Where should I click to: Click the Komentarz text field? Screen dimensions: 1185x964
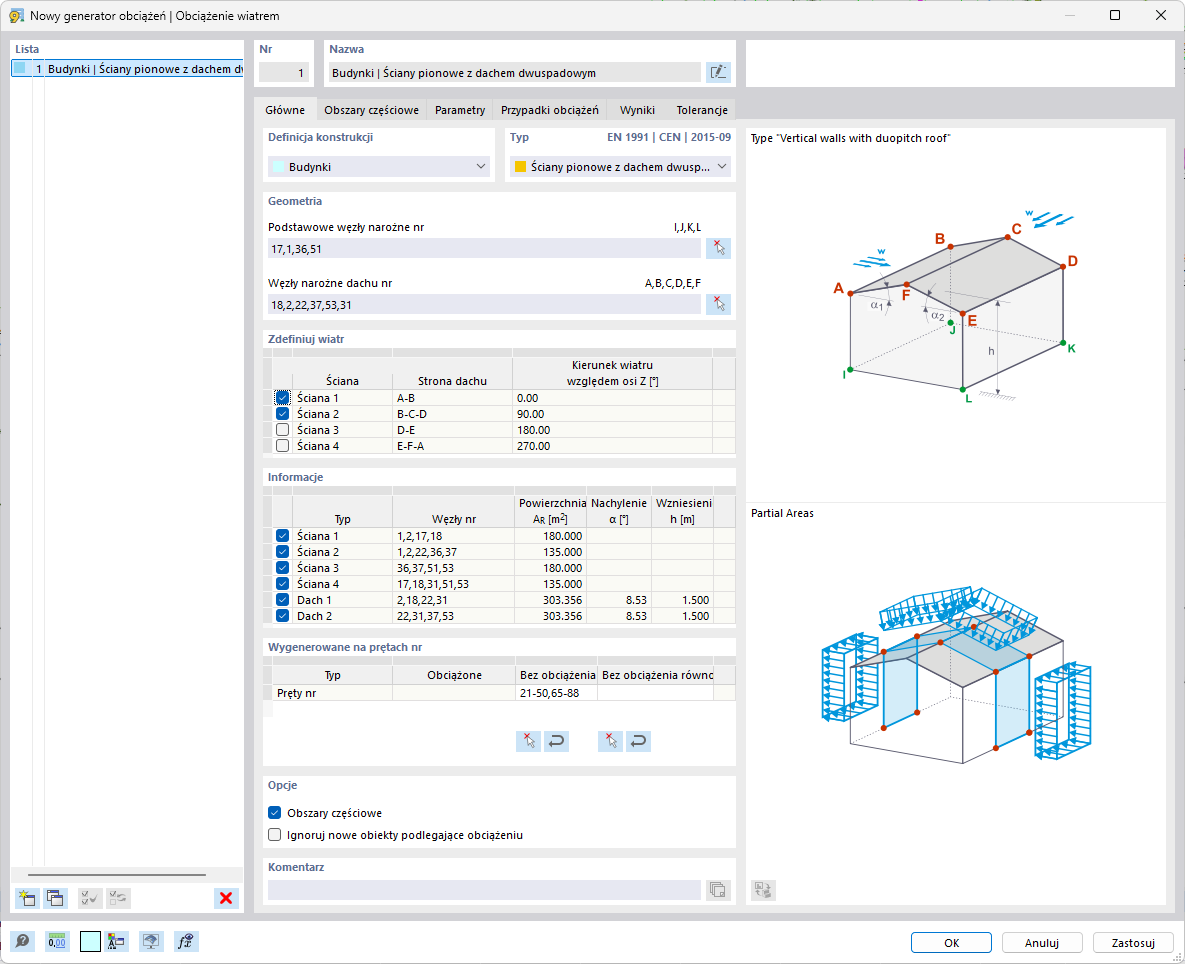coord(484,889)
